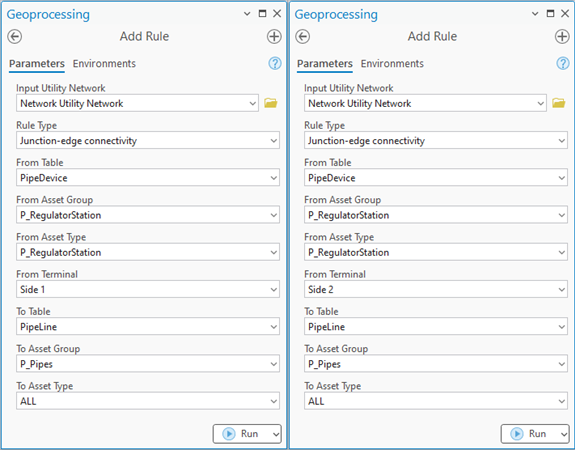Go back using right panel's back arrow
Screen dimensions: 575x450
[303, 37]
